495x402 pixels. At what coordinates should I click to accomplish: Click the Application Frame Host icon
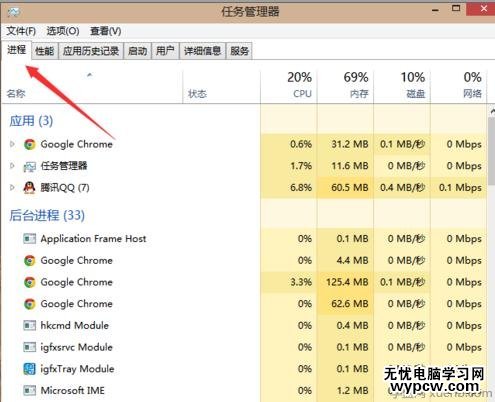tap(30, 239)
